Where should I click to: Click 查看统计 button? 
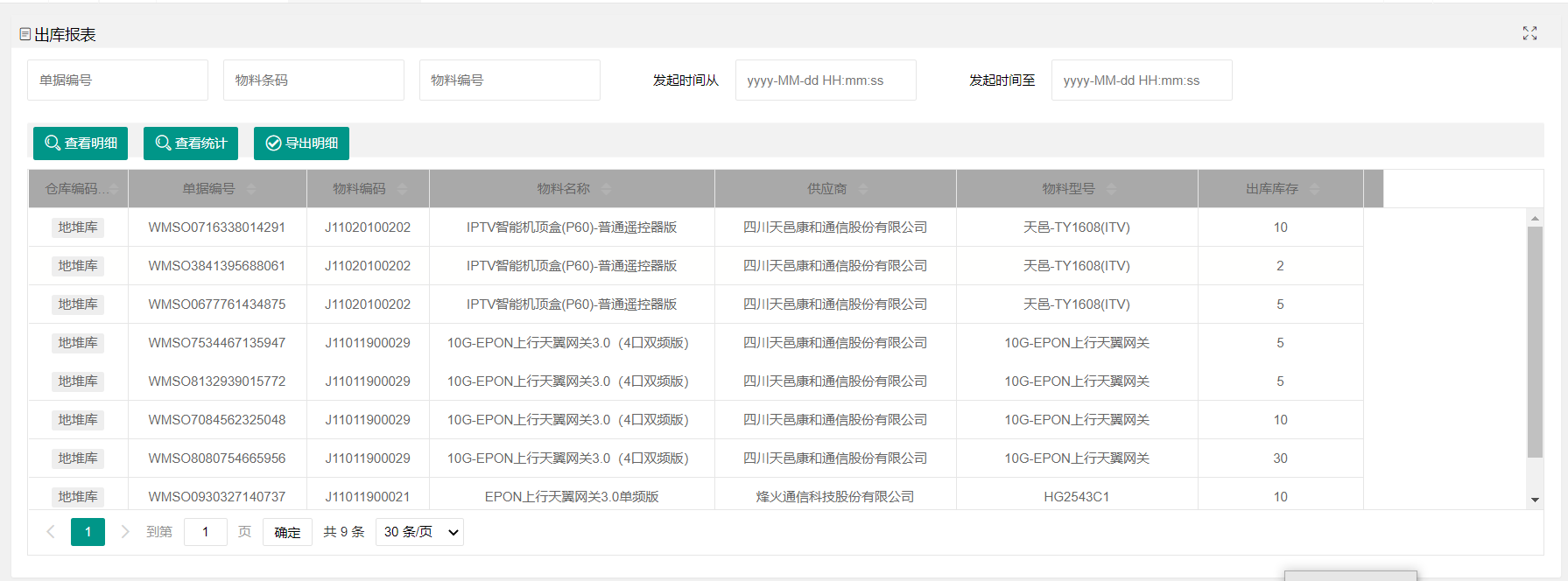(x=191, y=143)
